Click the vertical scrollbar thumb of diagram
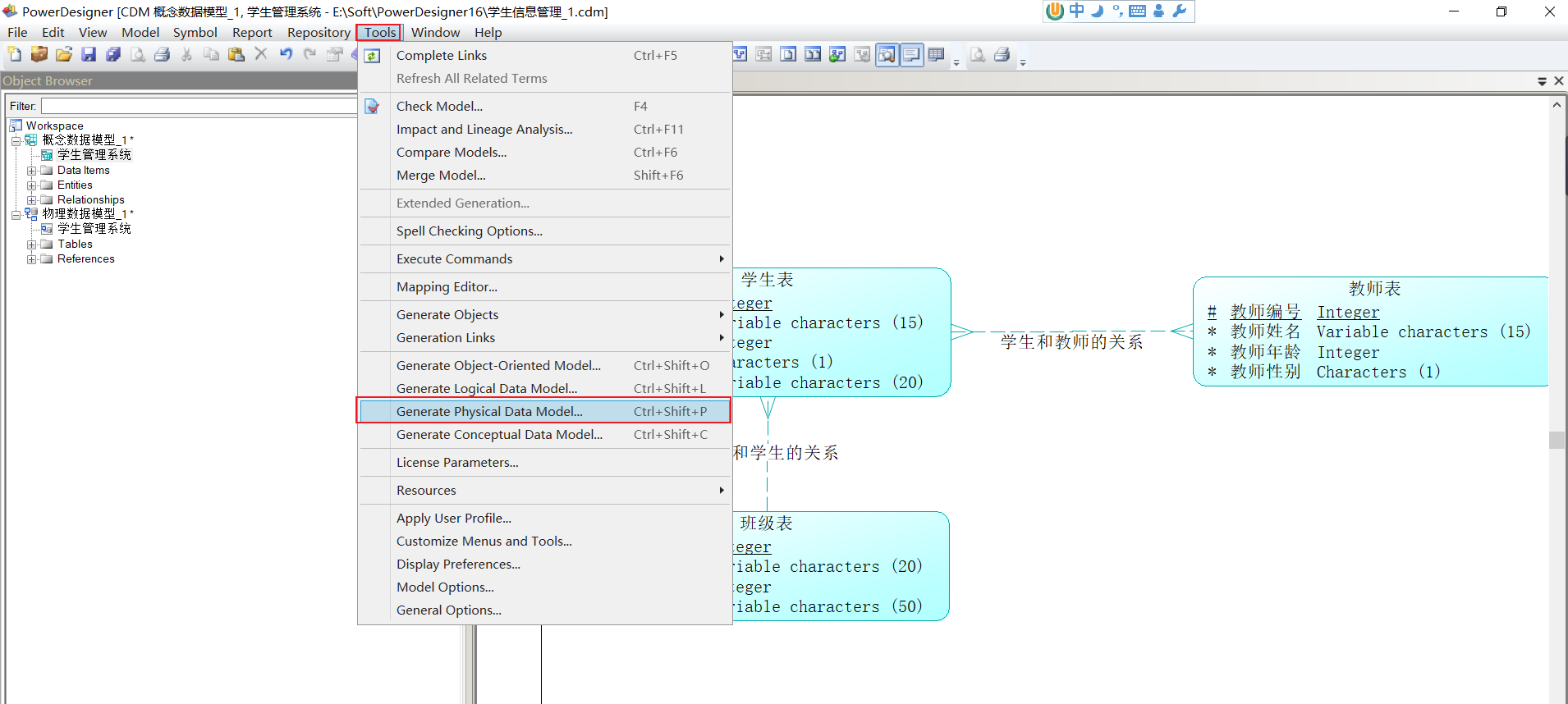The image size is (1568, 704). [x=1557, y=440]
